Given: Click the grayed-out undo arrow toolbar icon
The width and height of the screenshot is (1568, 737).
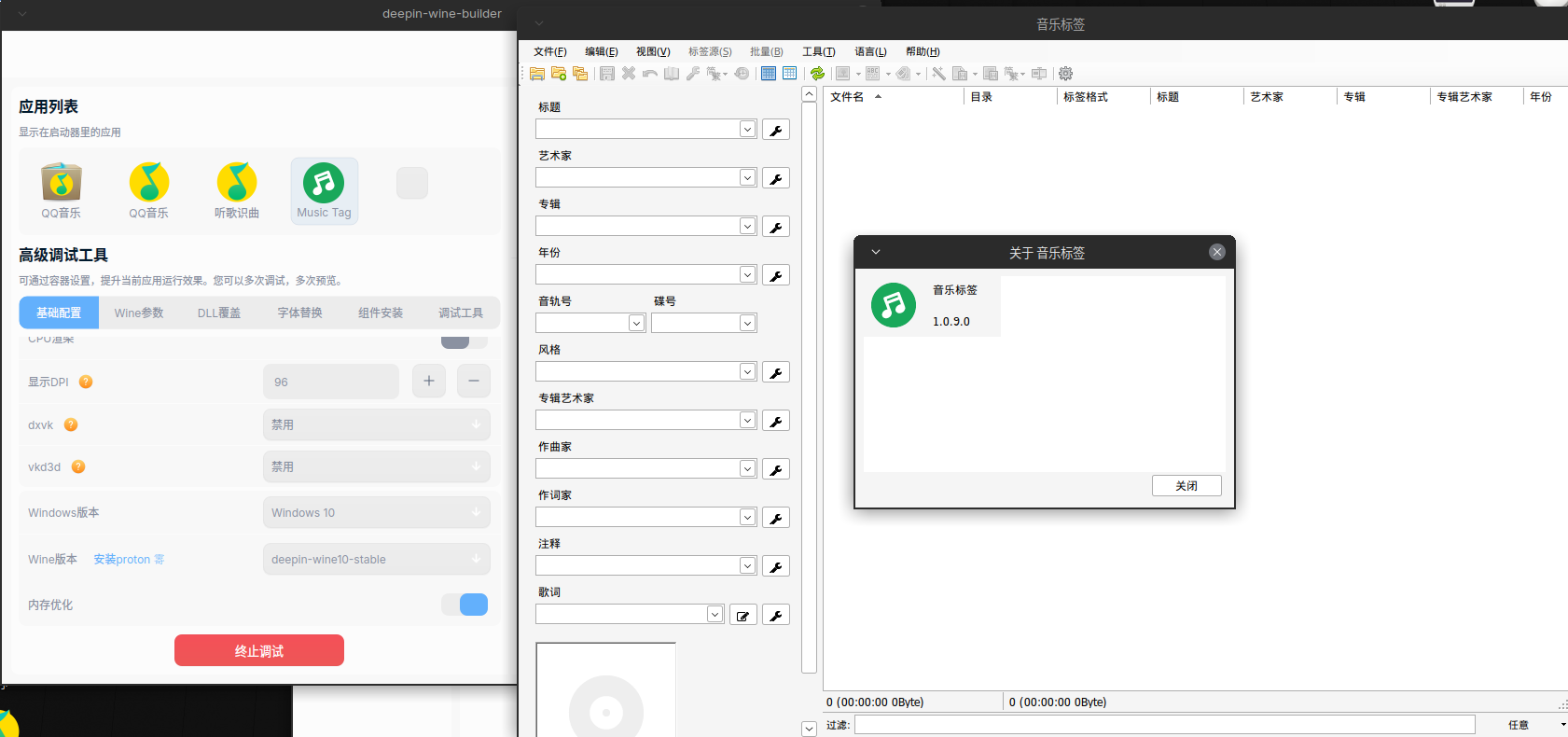Looking at the screenshot, I should pyautogui.click(x=650, y=74).
